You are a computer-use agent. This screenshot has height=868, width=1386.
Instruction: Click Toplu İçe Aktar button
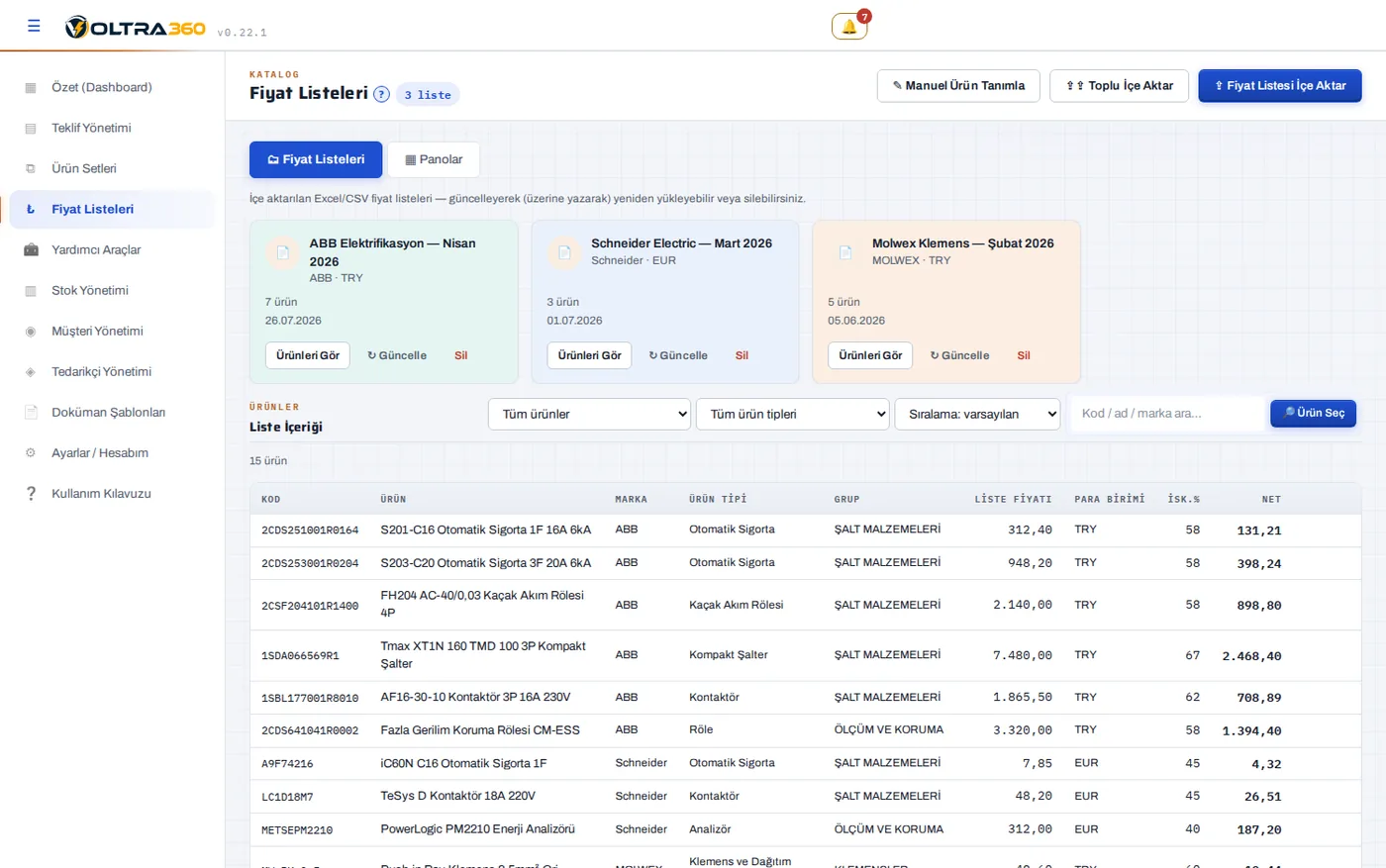(1119, 85)
